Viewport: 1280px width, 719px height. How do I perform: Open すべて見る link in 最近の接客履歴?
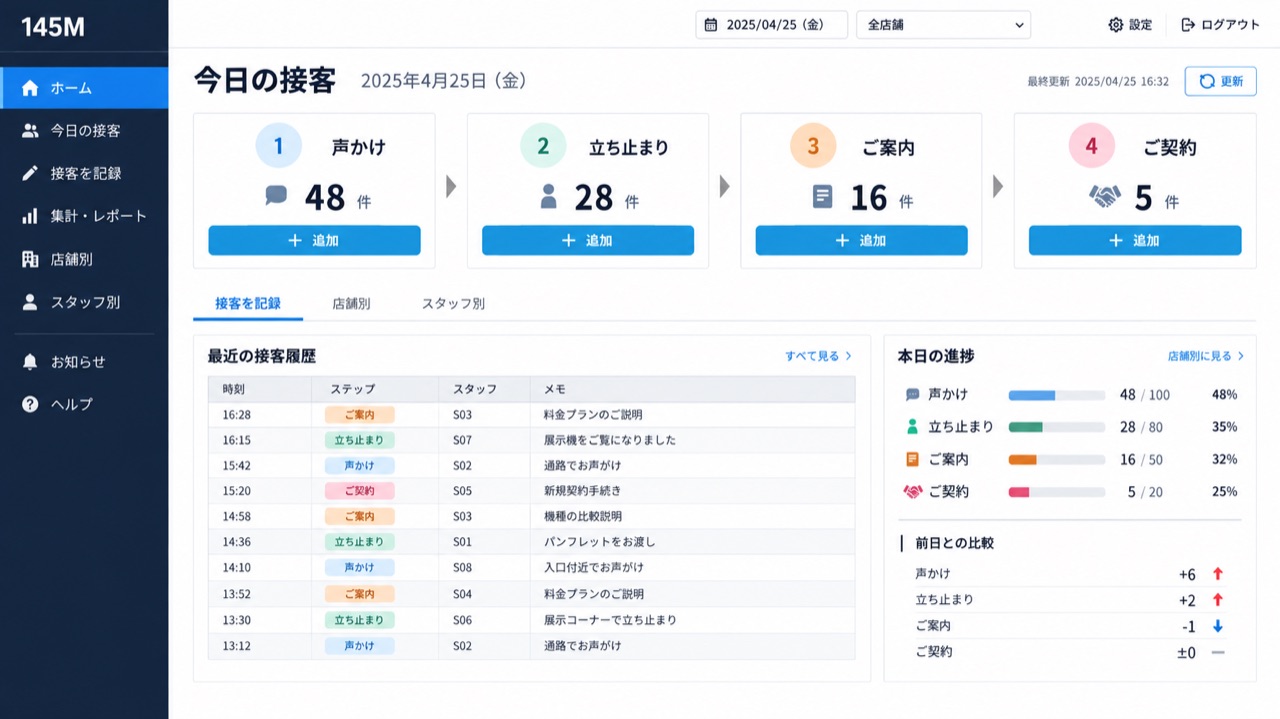818,356
